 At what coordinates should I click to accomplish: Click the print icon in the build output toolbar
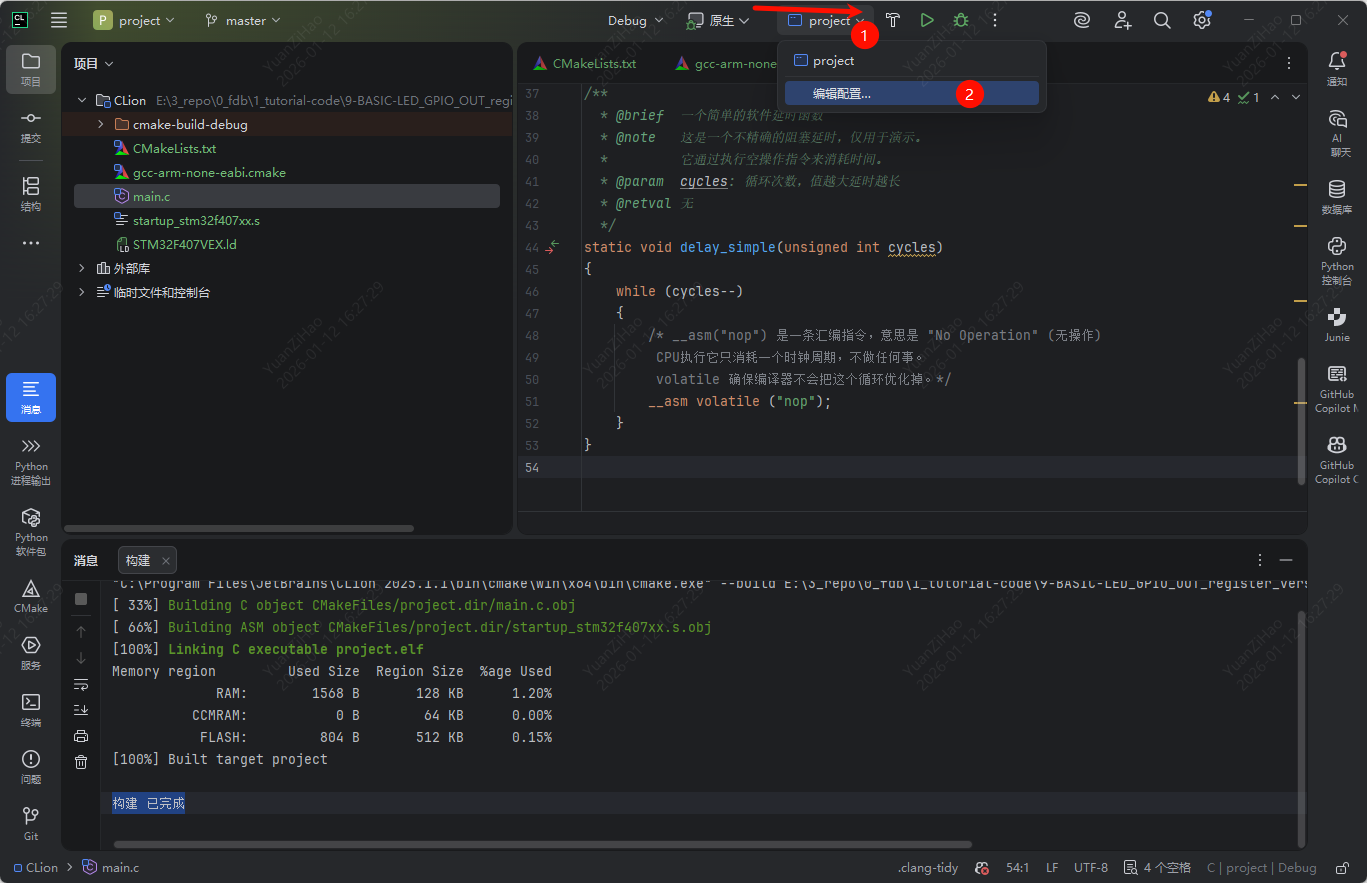81,736
